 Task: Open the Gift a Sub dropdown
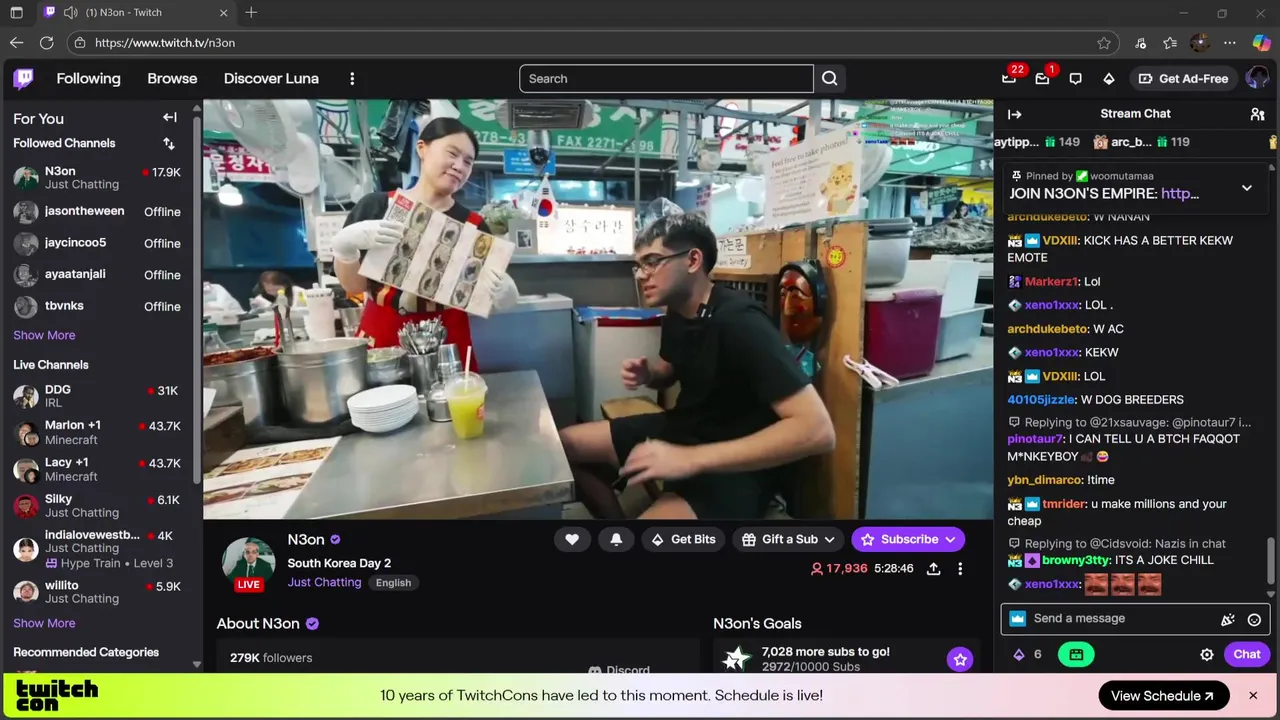[x=789, y=539]
